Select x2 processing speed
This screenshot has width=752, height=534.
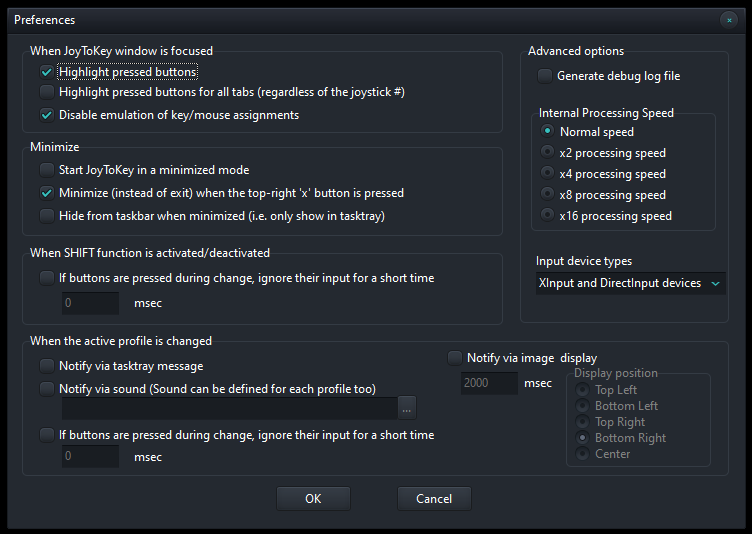tap(547, 152)
